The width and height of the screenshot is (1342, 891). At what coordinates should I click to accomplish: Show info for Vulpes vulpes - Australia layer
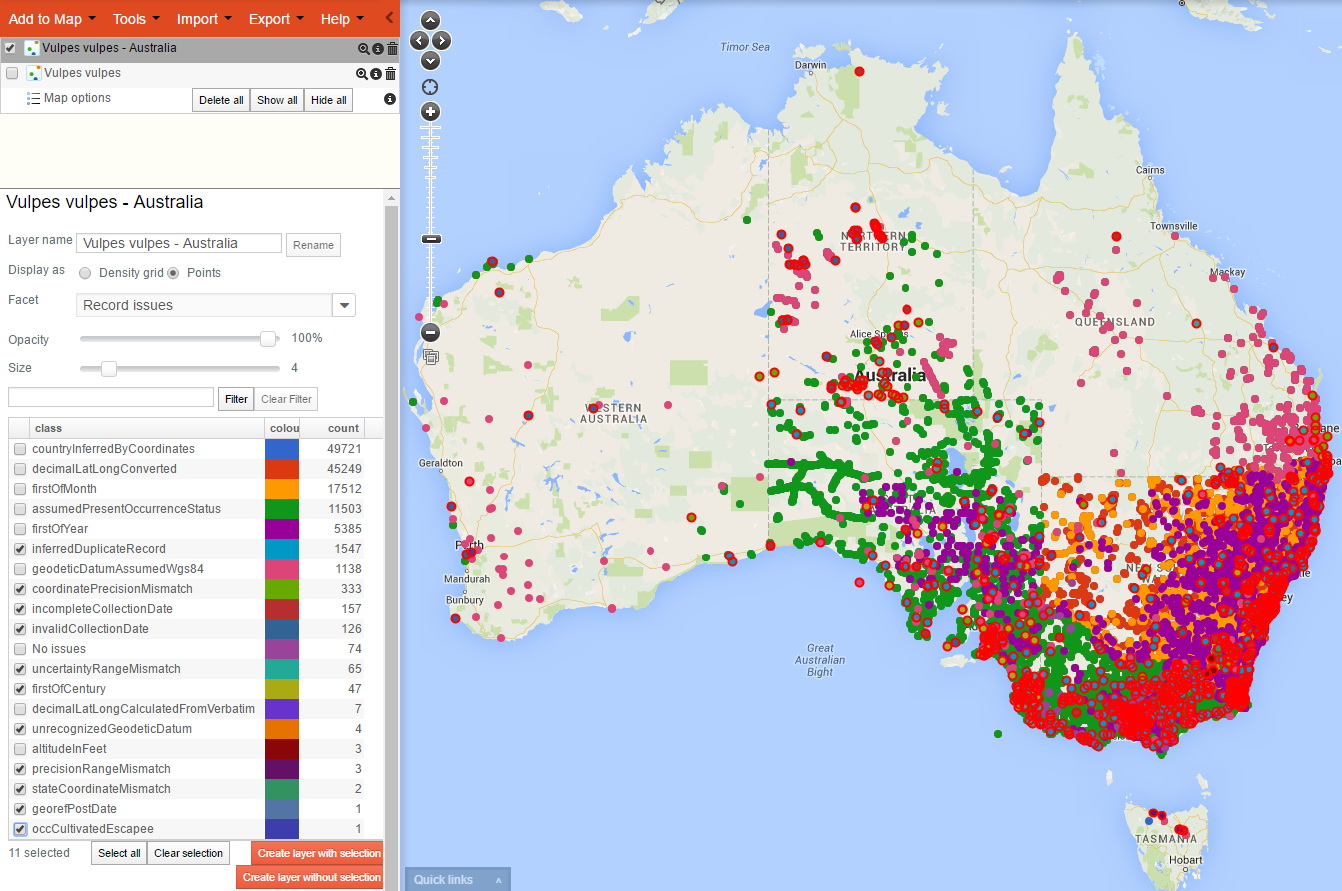click(x=377, y=48)
